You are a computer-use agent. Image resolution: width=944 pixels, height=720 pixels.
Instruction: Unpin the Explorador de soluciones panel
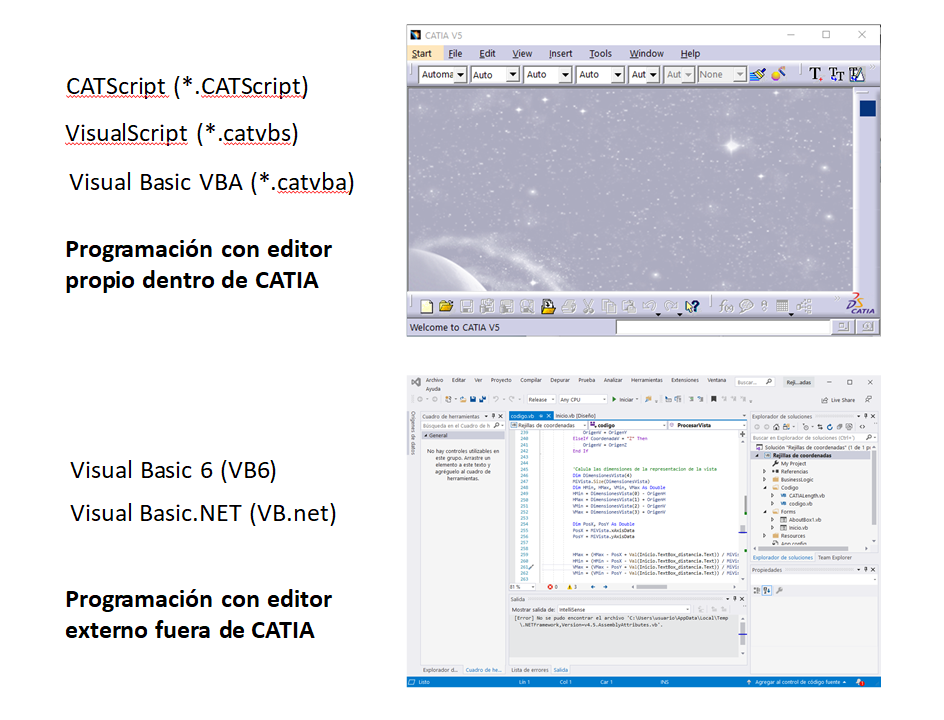click(865, 417)
